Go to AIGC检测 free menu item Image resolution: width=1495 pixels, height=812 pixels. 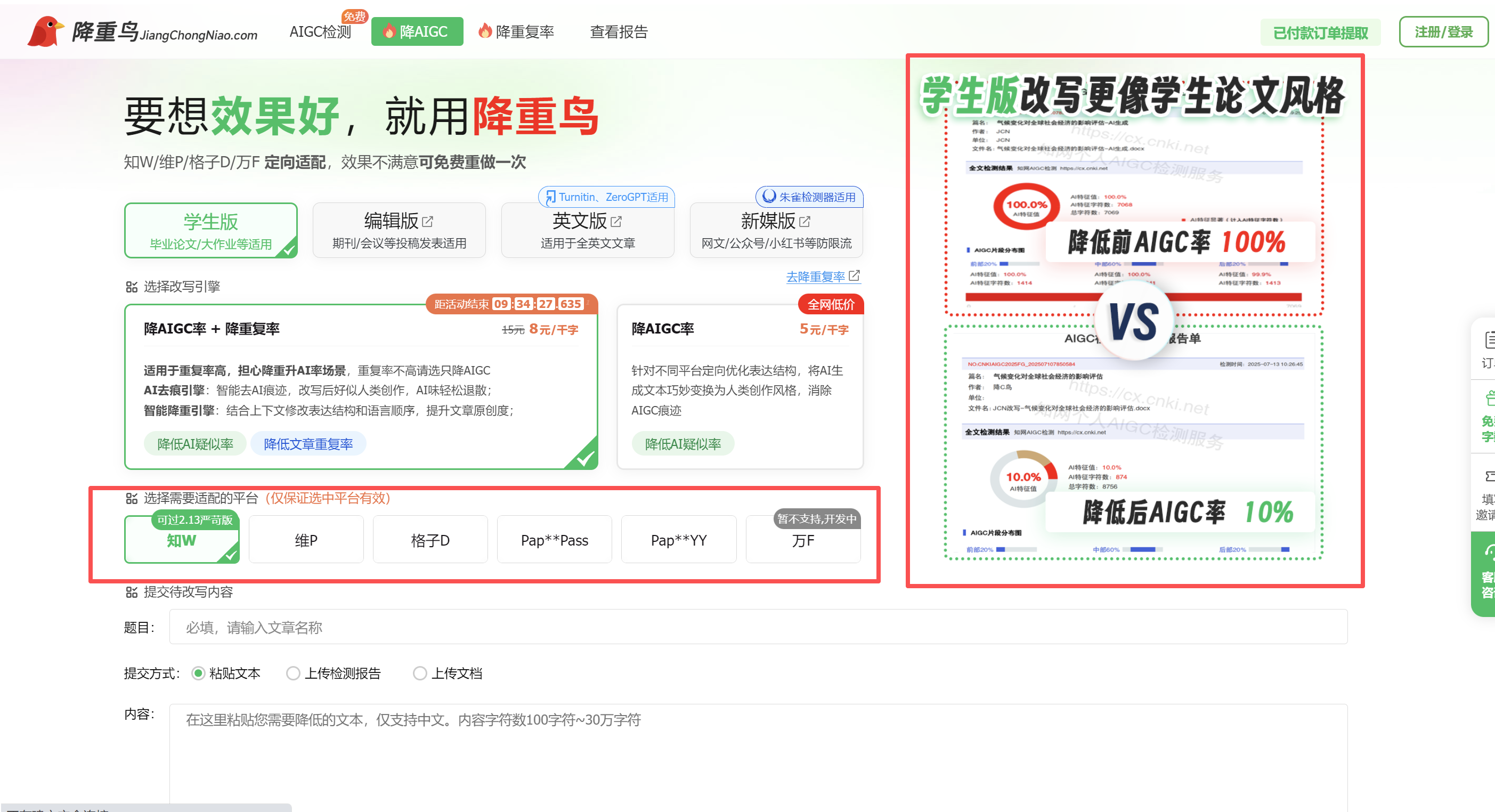tap(320, 31)
